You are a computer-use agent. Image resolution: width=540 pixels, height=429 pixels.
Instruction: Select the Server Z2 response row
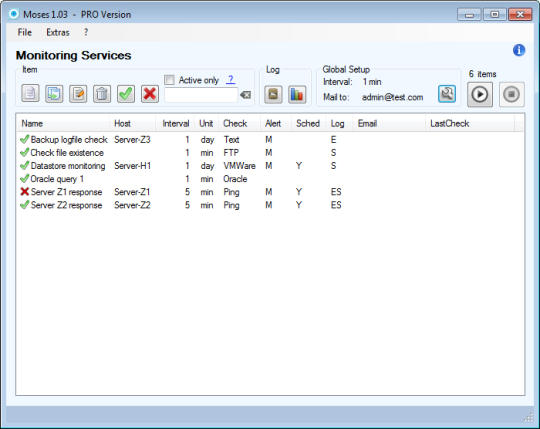point(270,205)
